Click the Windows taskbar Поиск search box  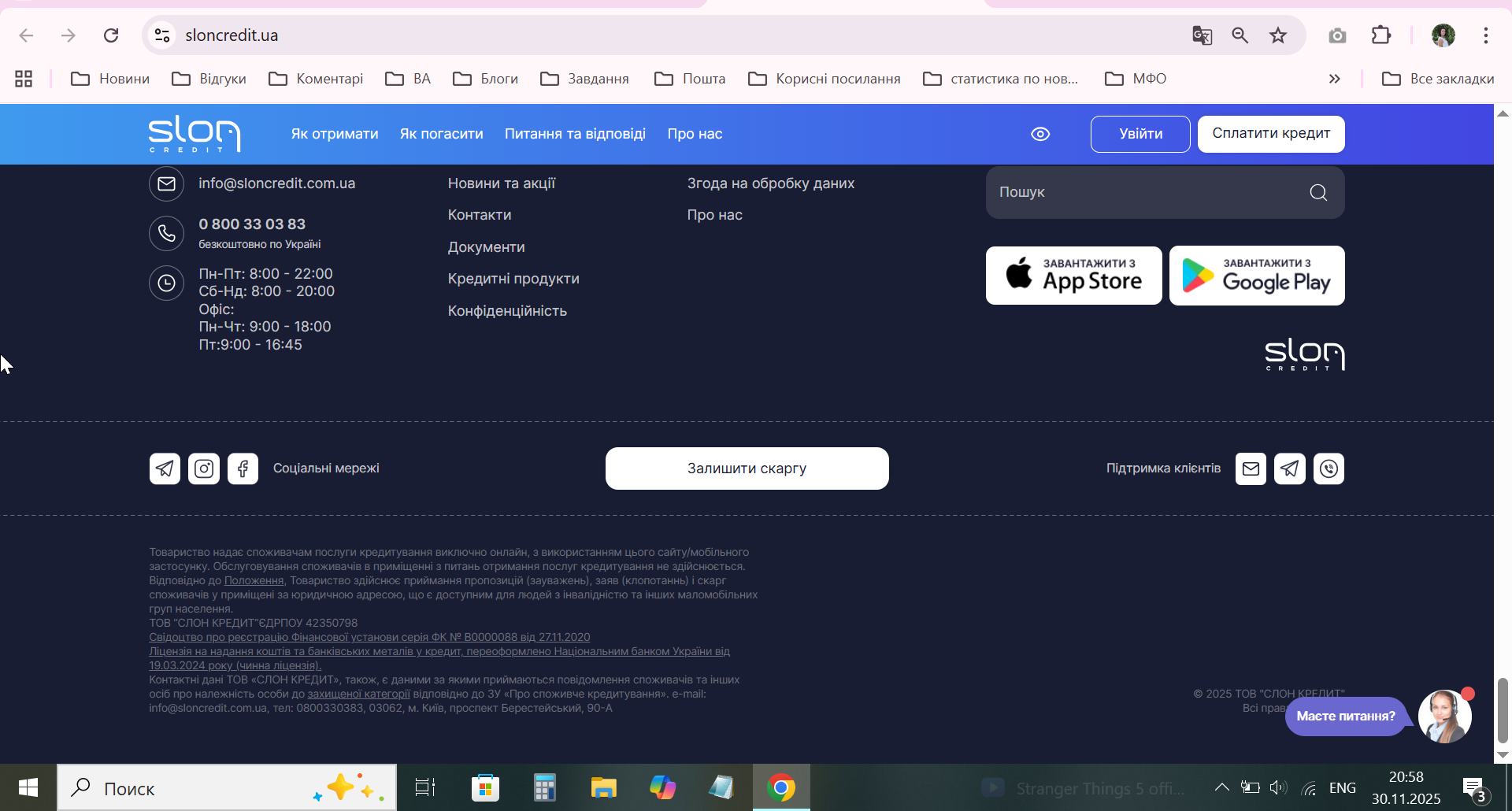click(227, 787)
